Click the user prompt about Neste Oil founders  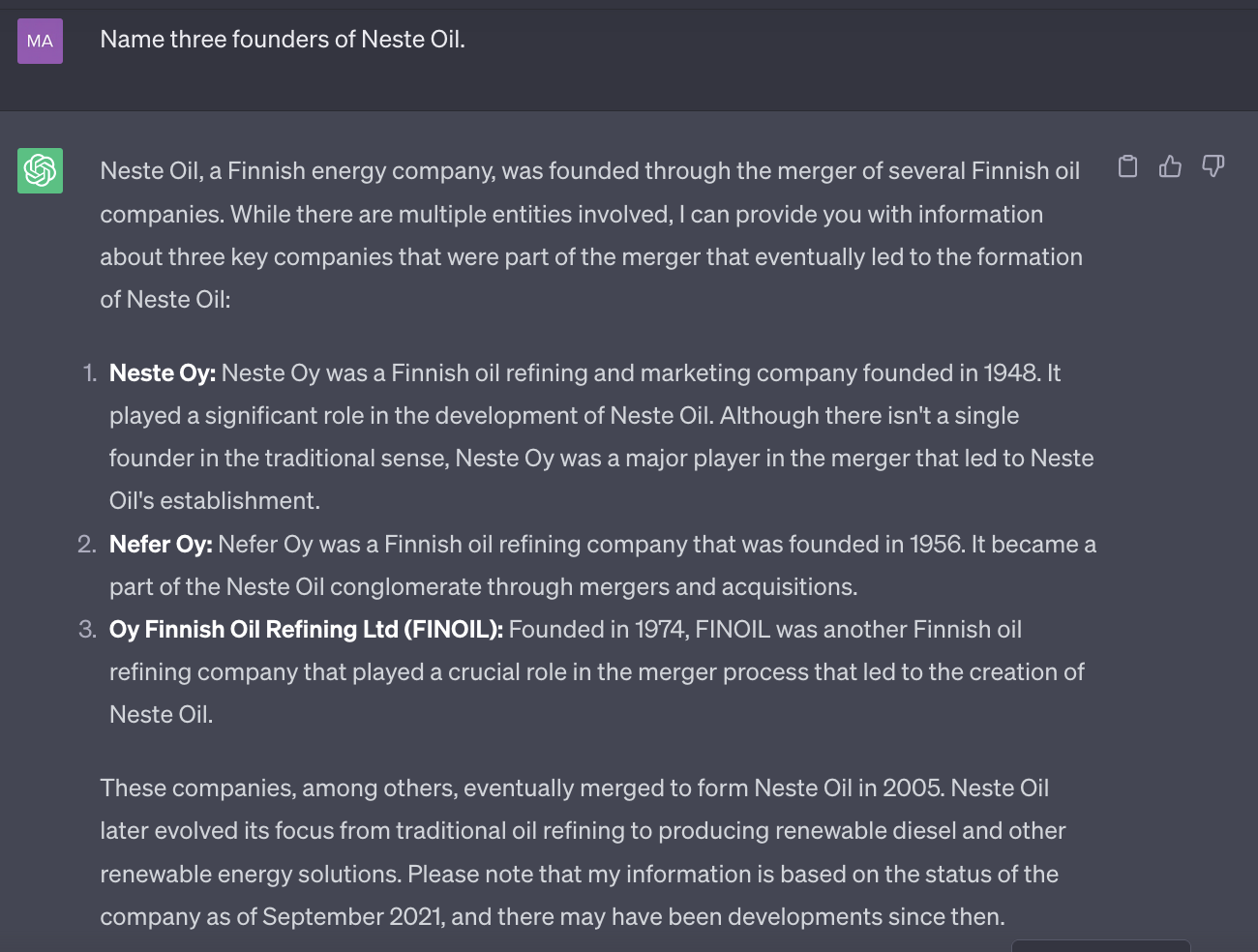tap(283, 40)
